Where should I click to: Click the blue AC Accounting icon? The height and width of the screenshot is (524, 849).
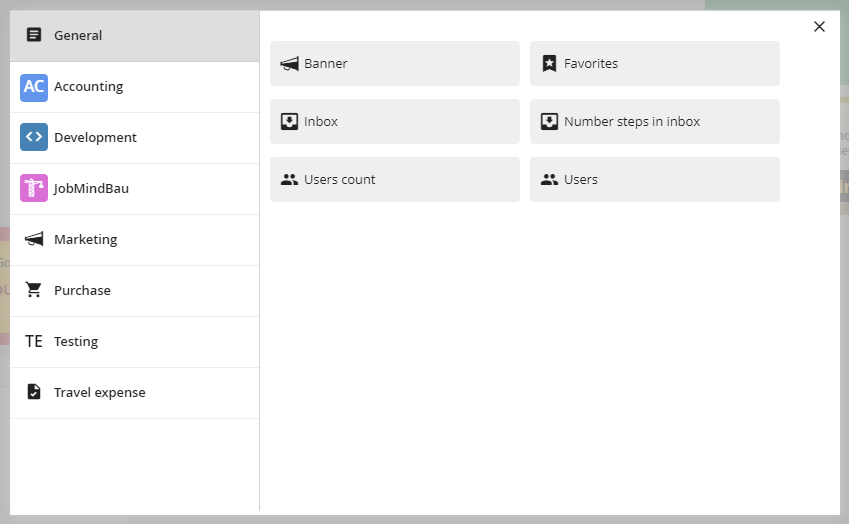pos(34,87)
